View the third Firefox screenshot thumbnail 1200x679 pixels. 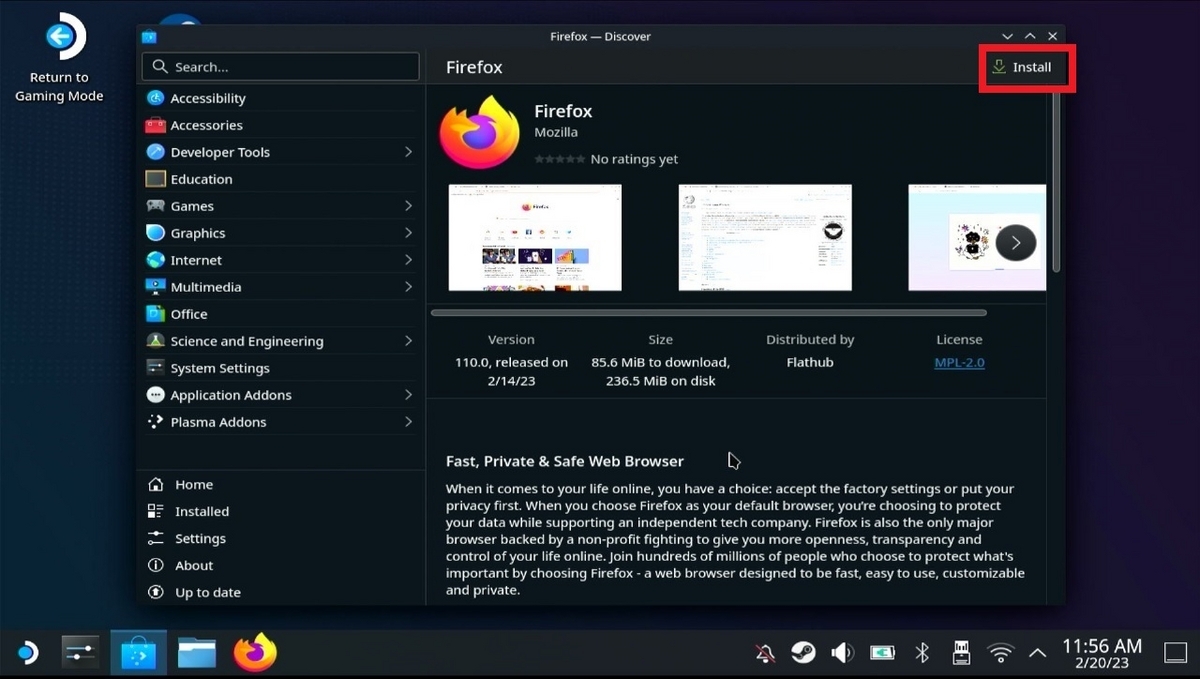pyautogui.click(x=977, y=237)
